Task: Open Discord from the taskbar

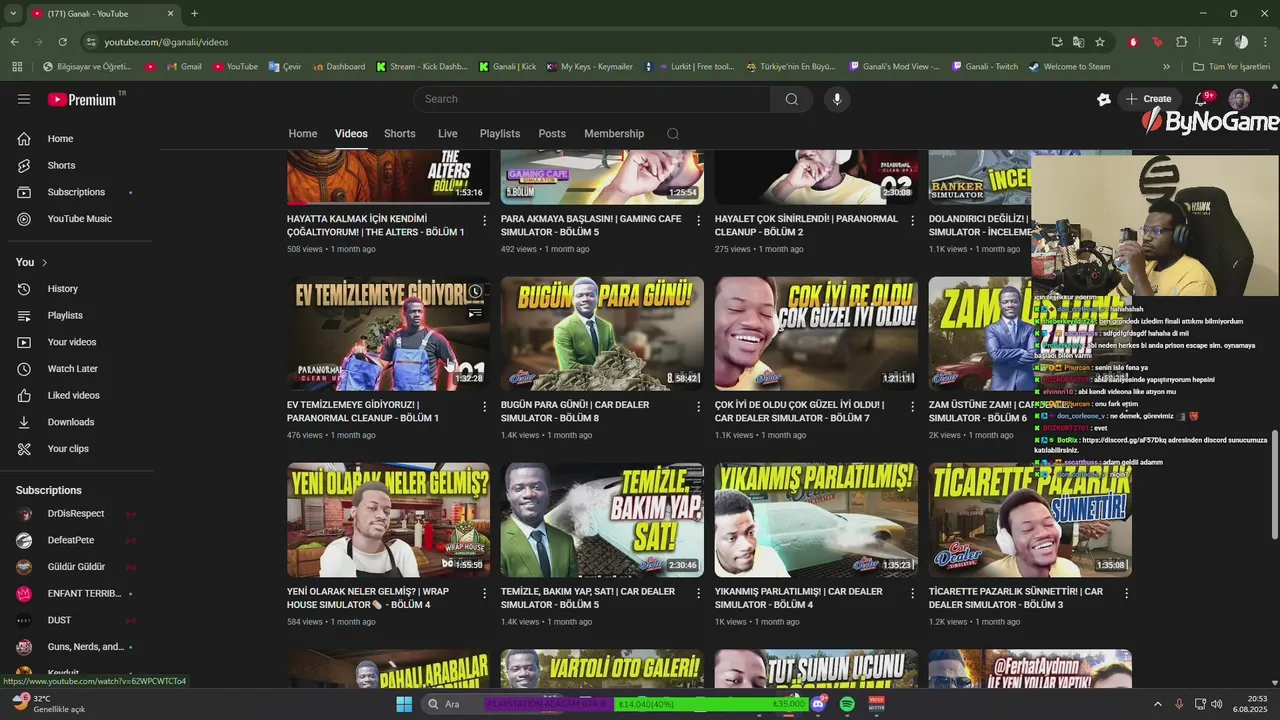Action: pos(819,704)
